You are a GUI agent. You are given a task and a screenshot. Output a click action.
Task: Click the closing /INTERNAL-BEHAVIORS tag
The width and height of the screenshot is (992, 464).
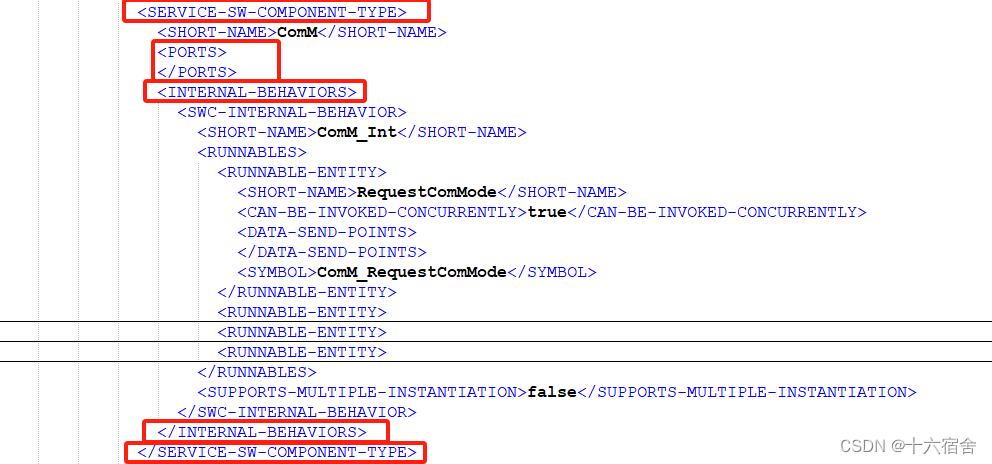coord(262,432)
